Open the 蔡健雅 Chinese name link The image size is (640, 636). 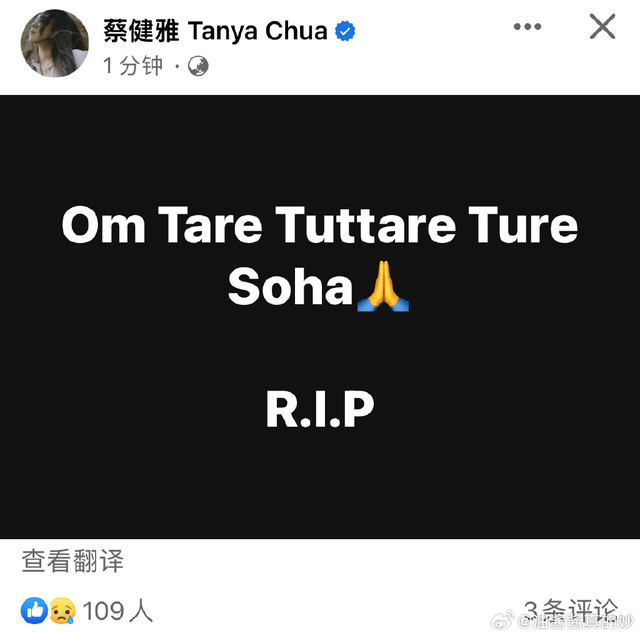coord(141,31)
